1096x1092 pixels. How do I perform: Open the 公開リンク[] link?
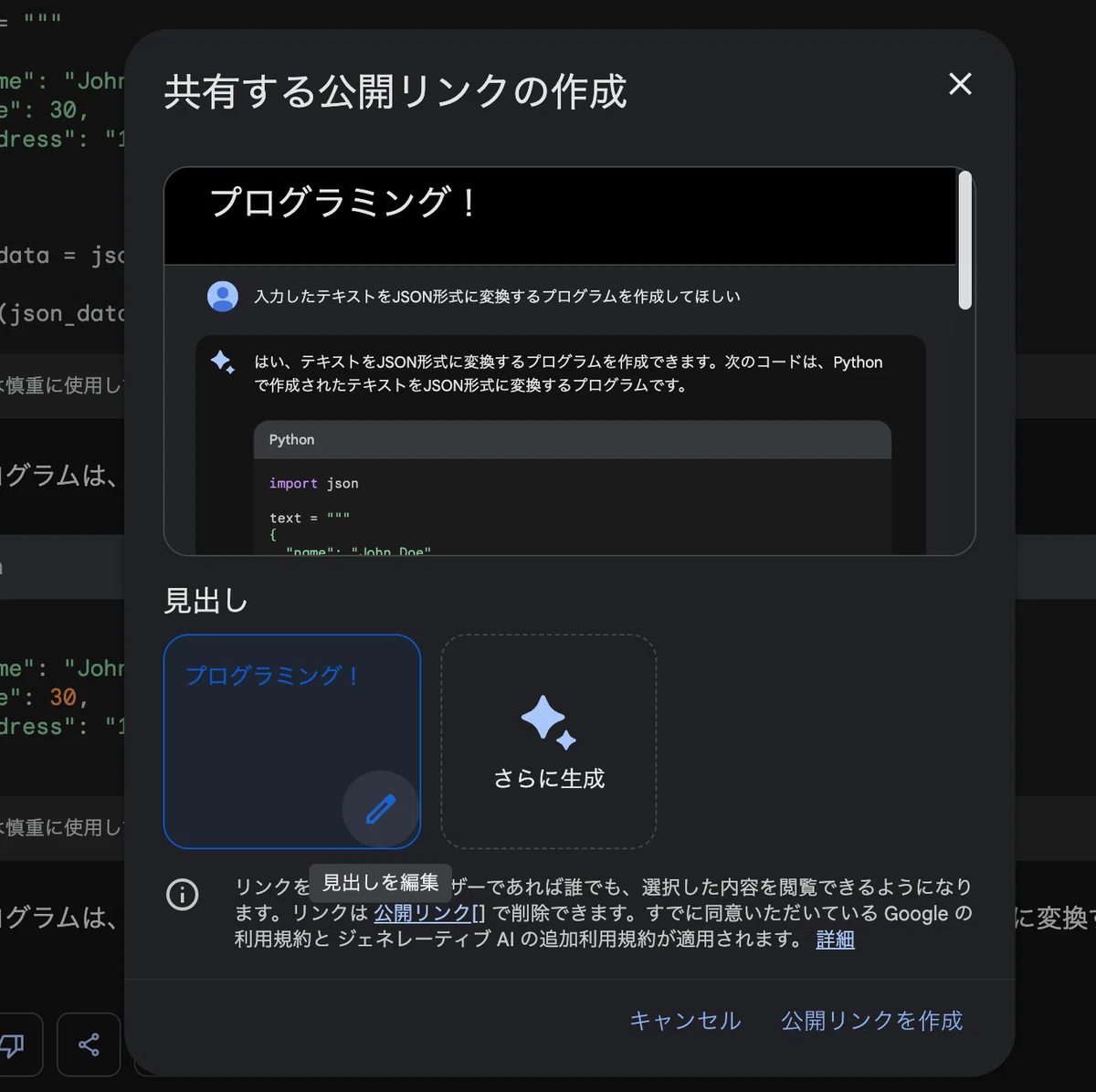click(x=429, y=913)
